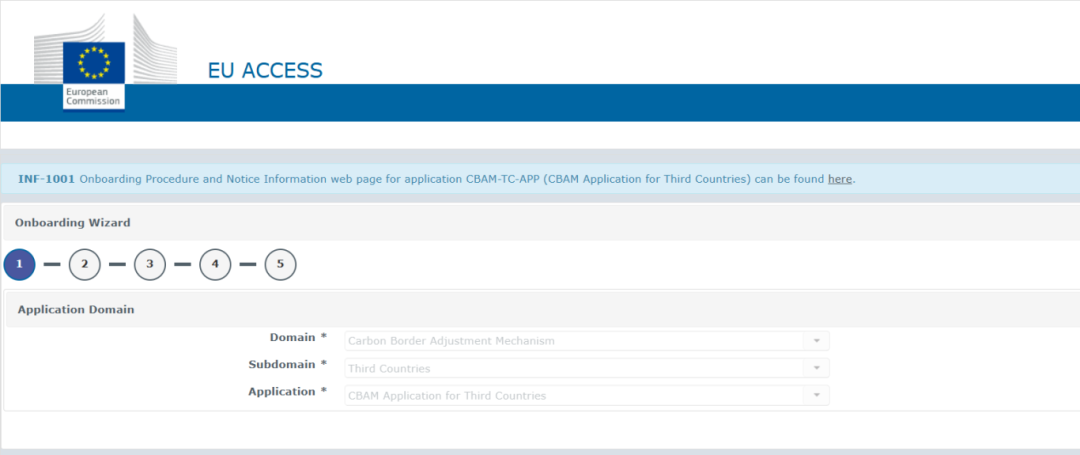Click the Onboarding Wizard panel header

[x=72, y=223]
